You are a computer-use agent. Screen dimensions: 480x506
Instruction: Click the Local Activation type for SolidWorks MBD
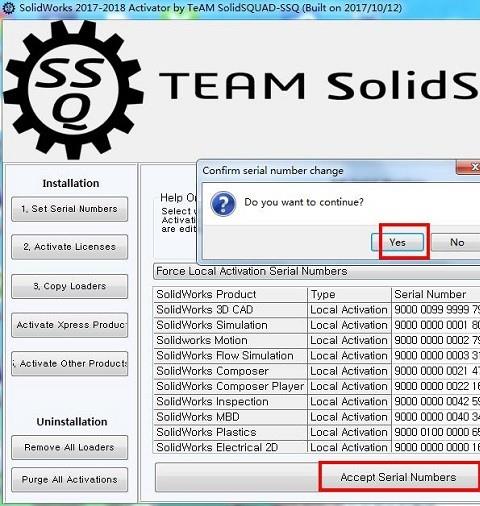[x=349, y=417]
